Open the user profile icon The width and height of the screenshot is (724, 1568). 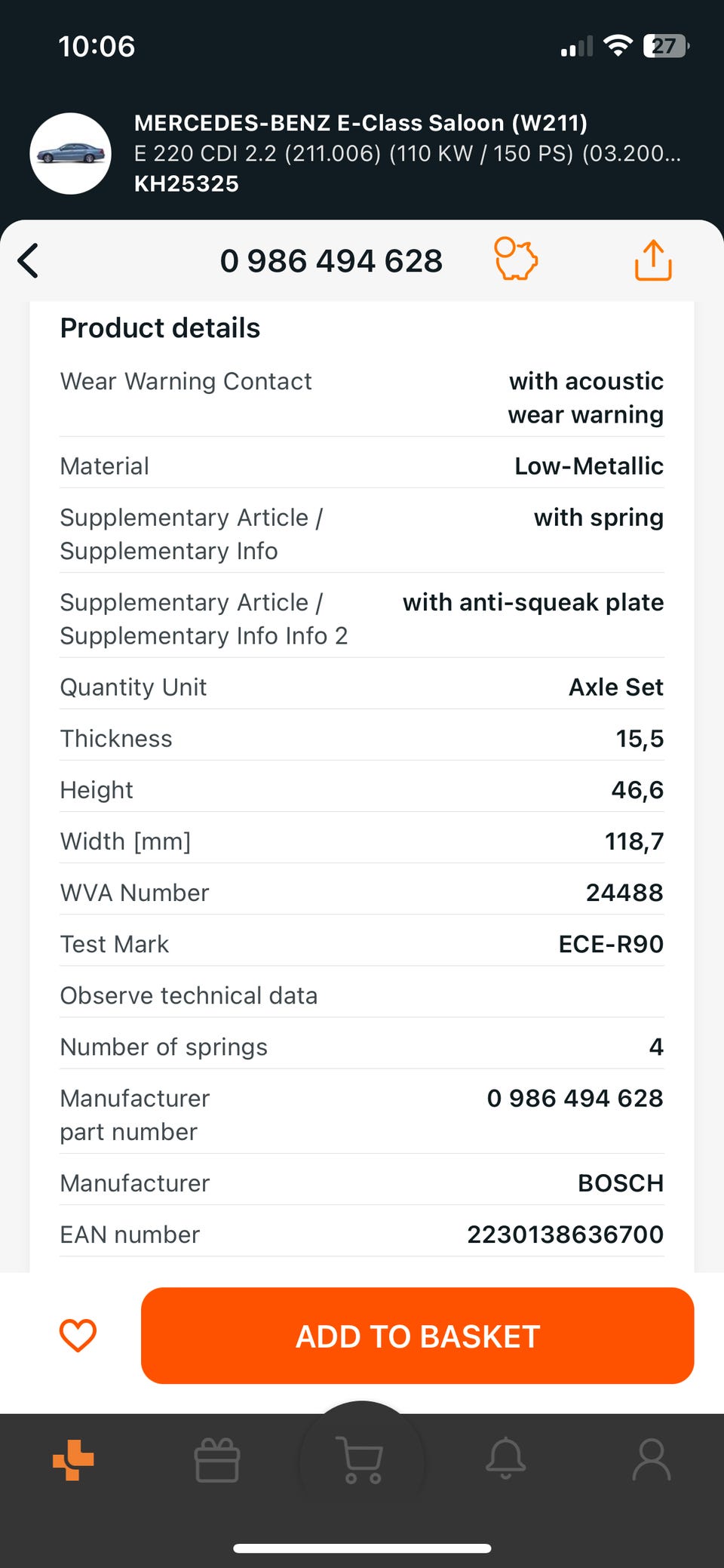click(651, 1459)
